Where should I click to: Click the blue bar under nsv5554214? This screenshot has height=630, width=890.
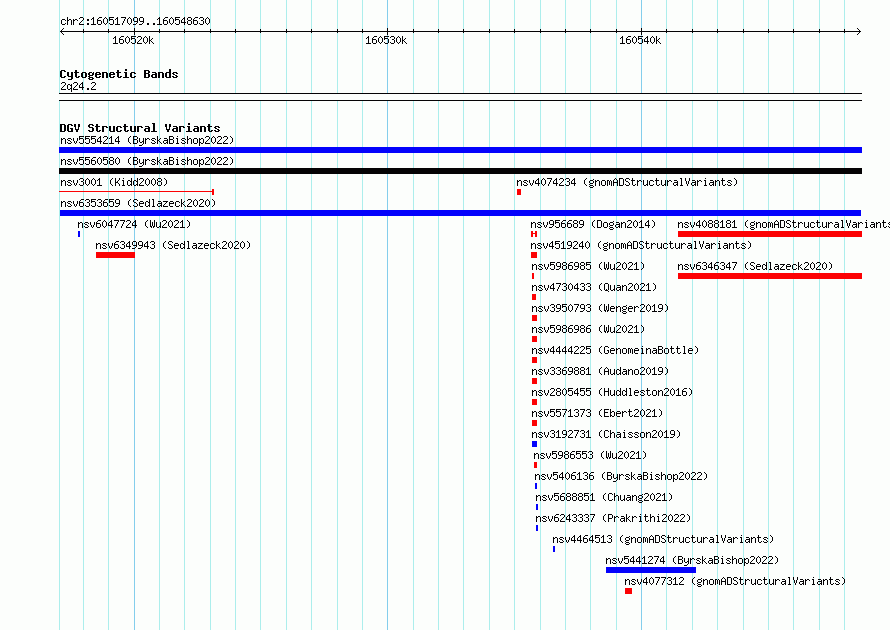pos(460,150)
